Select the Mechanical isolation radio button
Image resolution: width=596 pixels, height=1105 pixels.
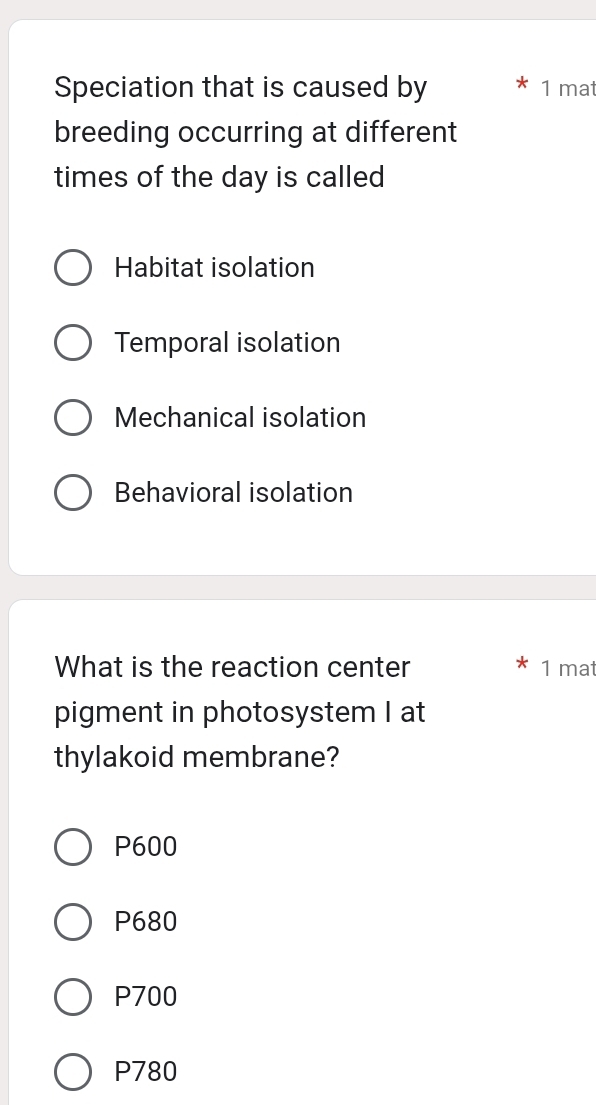pyautogui.click(x=73, y=417)
